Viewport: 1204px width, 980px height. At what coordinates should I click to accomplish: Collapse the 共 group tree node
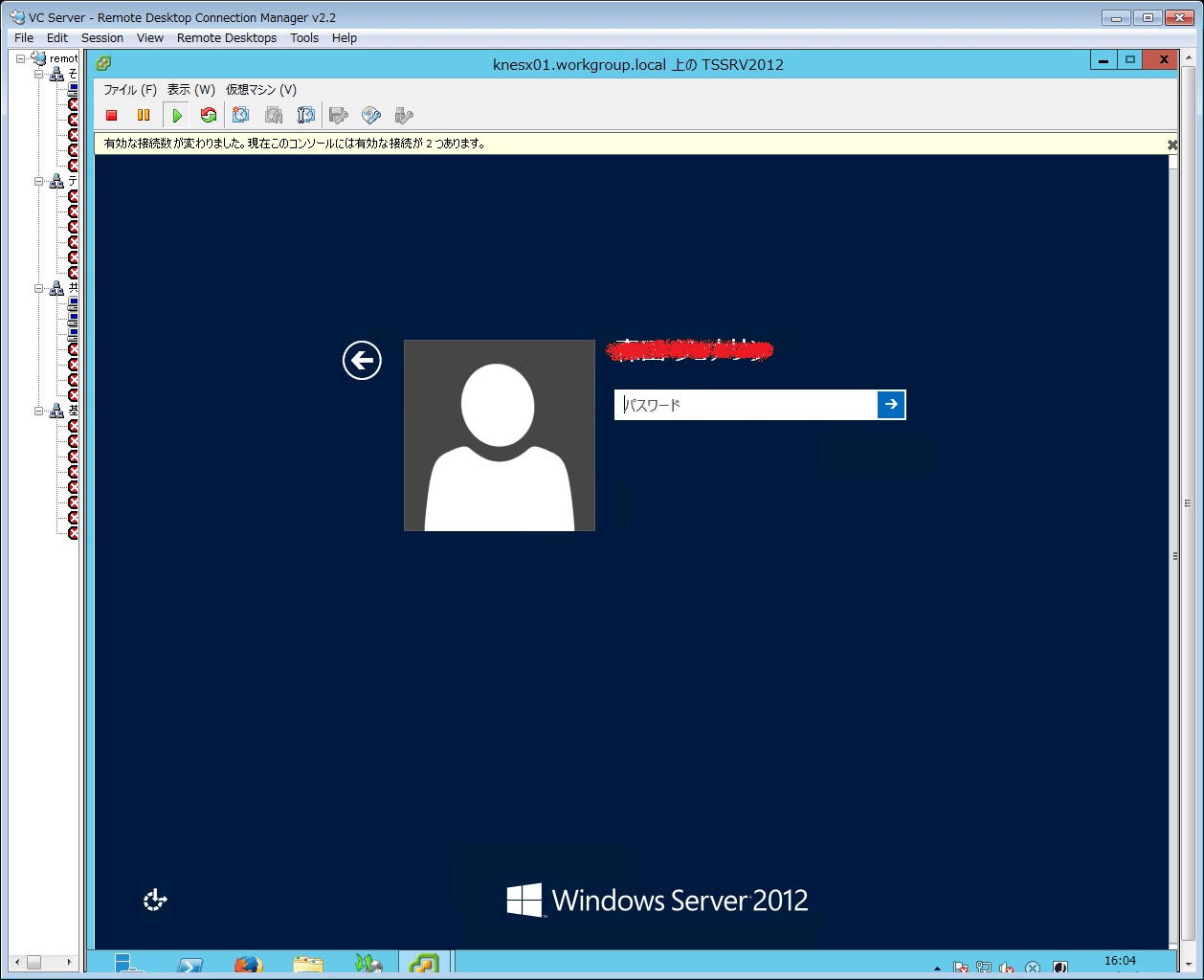tap(39, 288)
